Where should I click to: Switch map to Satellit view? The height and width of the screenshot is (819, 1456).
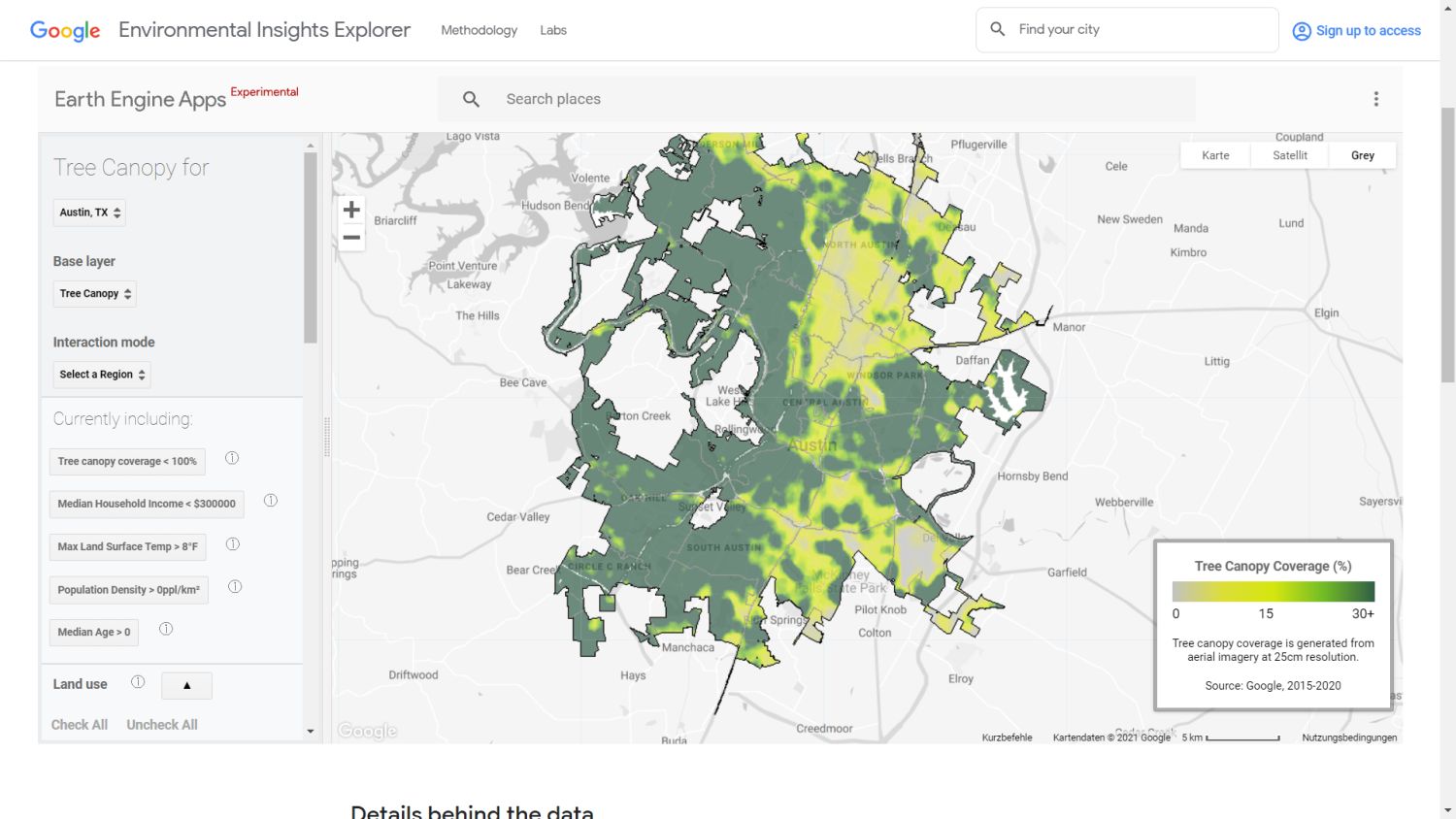tap(1290, 155)
